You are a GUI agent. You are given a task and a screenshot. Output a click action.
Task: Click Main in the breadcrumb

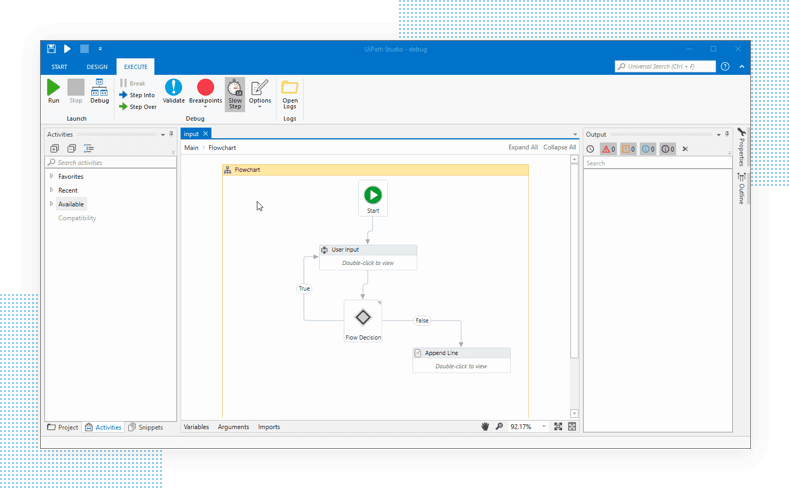point(191,148)
